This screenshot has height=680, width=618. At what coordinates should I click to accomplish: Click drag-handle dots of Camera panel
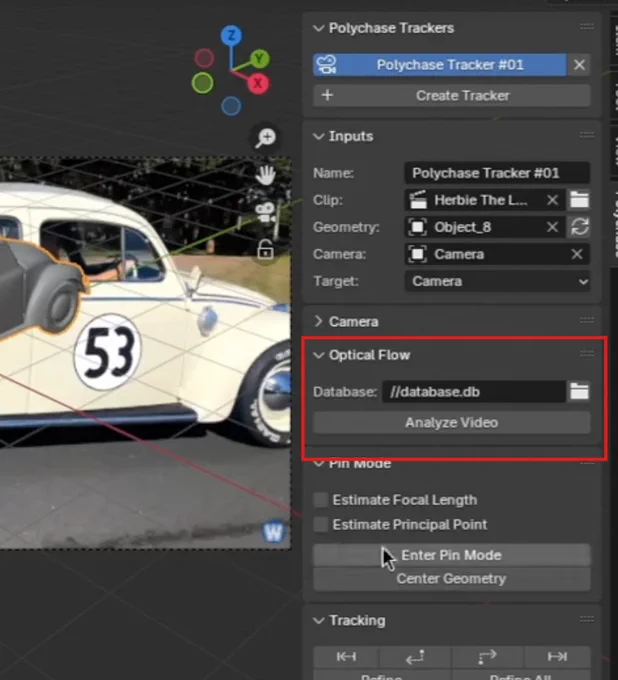[x=587, y=320]
